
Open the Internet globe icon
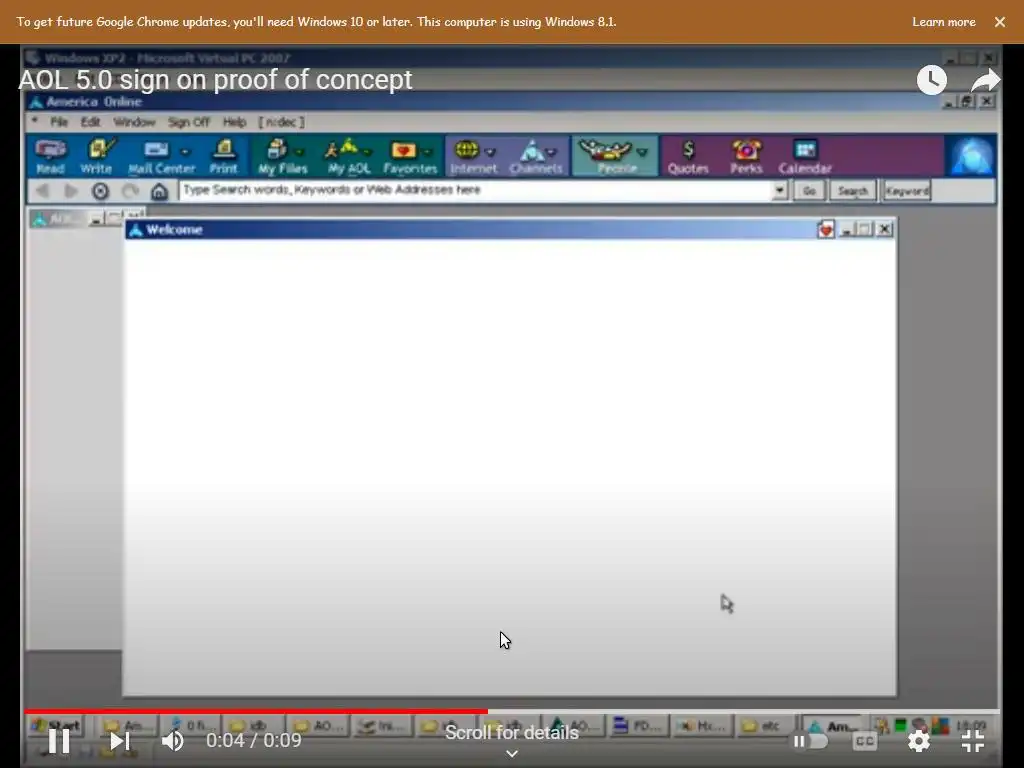click(473, 157)
